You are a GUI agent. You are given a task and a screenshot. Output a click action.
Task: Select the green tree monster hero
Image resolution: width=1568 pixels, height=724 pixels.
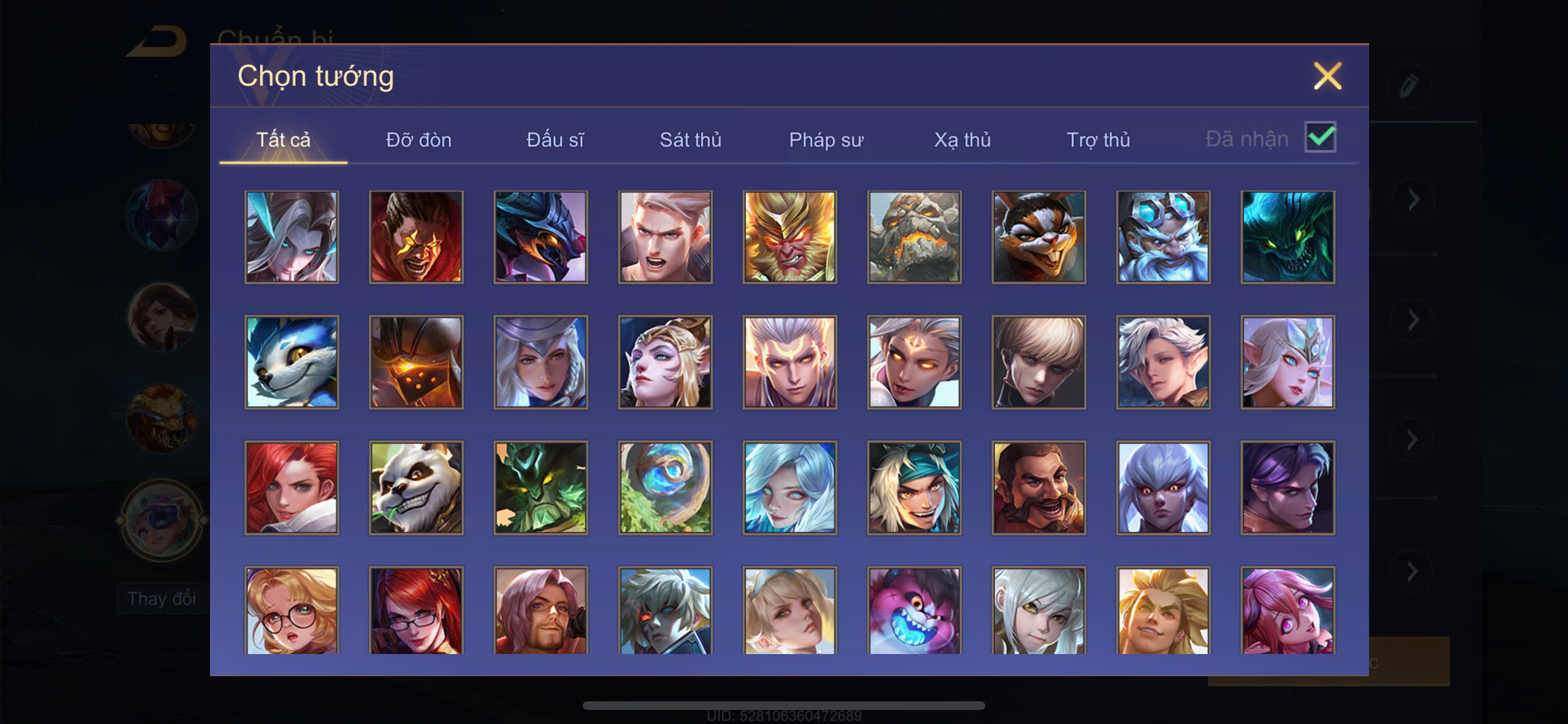(541, 487)
